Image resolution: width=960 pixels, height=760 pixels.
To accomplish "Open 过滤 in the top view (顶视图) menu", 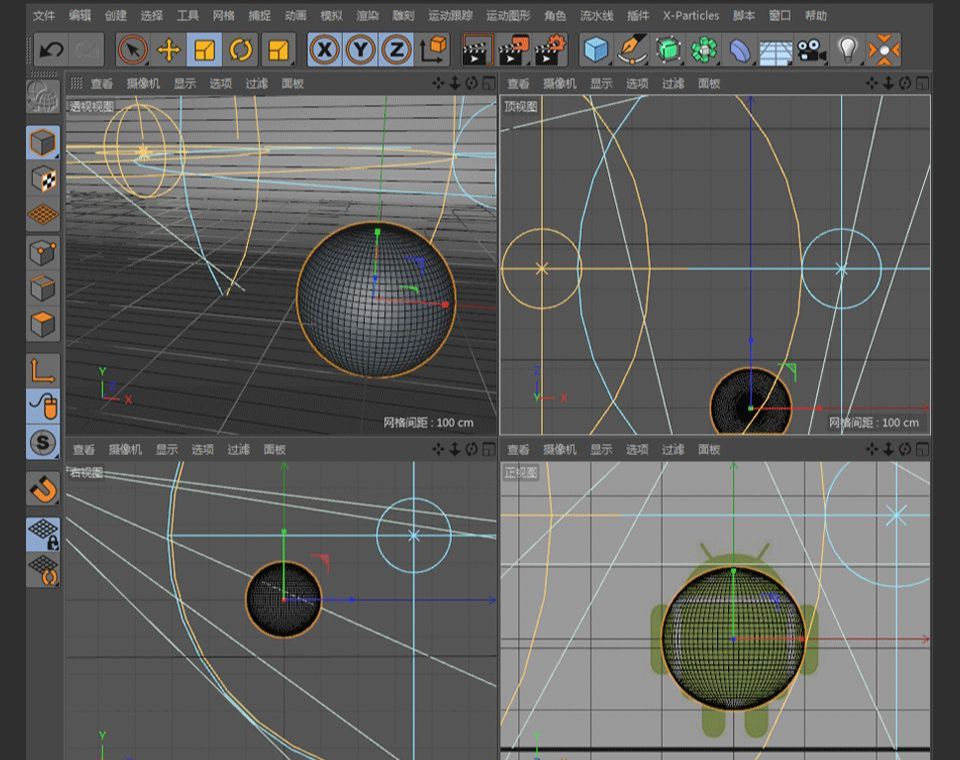I will coord(673,83).
